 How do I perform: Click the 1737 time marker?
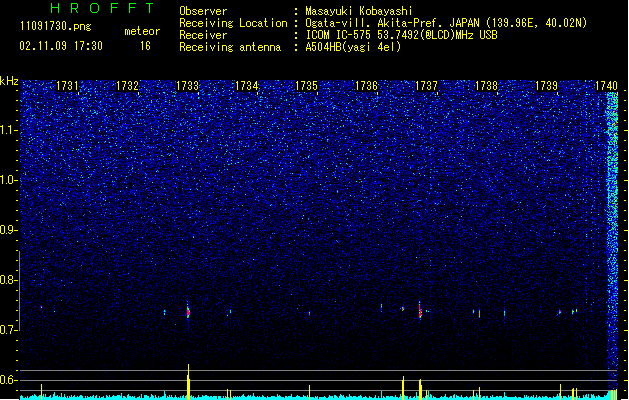point(426,86)
